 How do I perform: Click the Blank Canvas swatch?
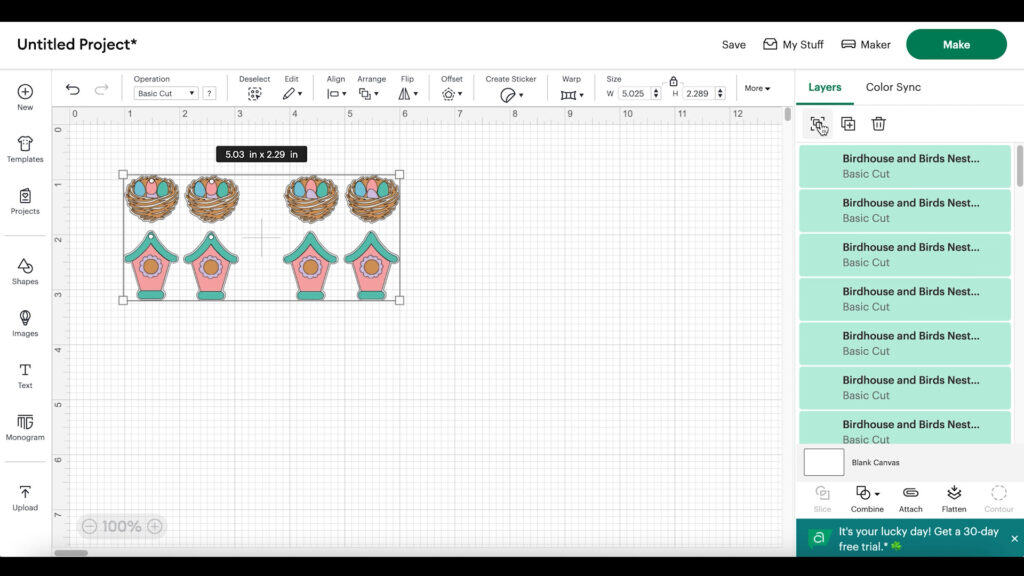click(x=824, y=462)
